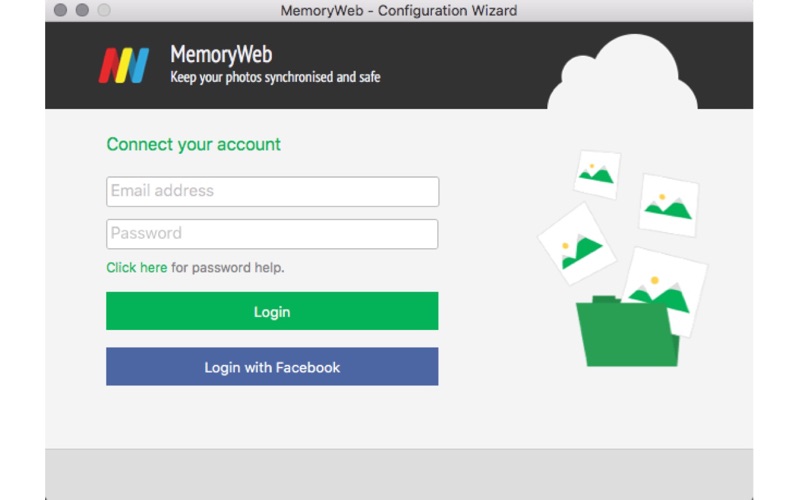
Task: Minimize the Configuration Wizard window
Action: pos(82,10)
